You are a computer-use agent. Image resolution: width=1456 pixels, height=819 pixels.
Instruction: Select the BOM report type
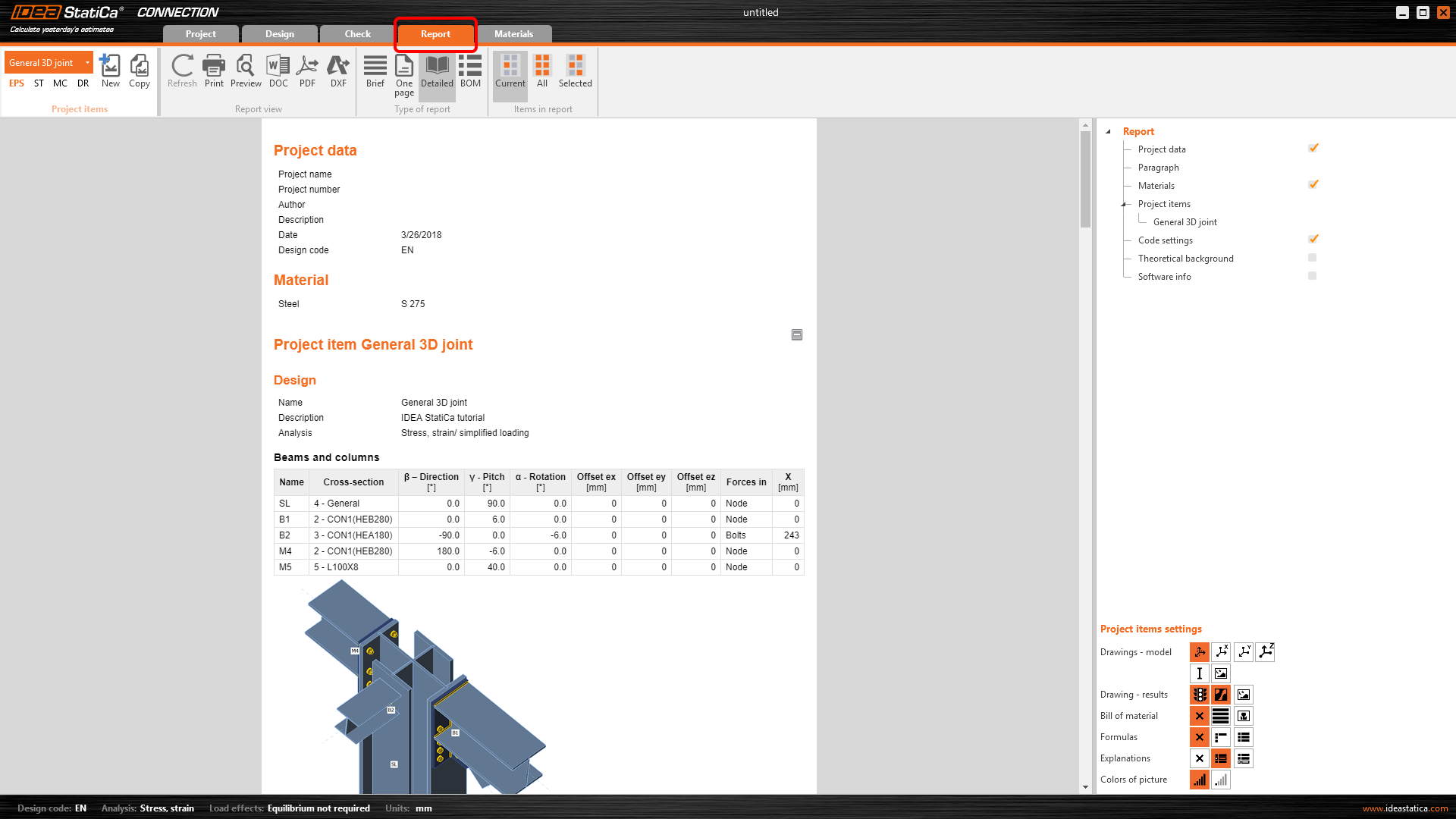pos(470,71)
